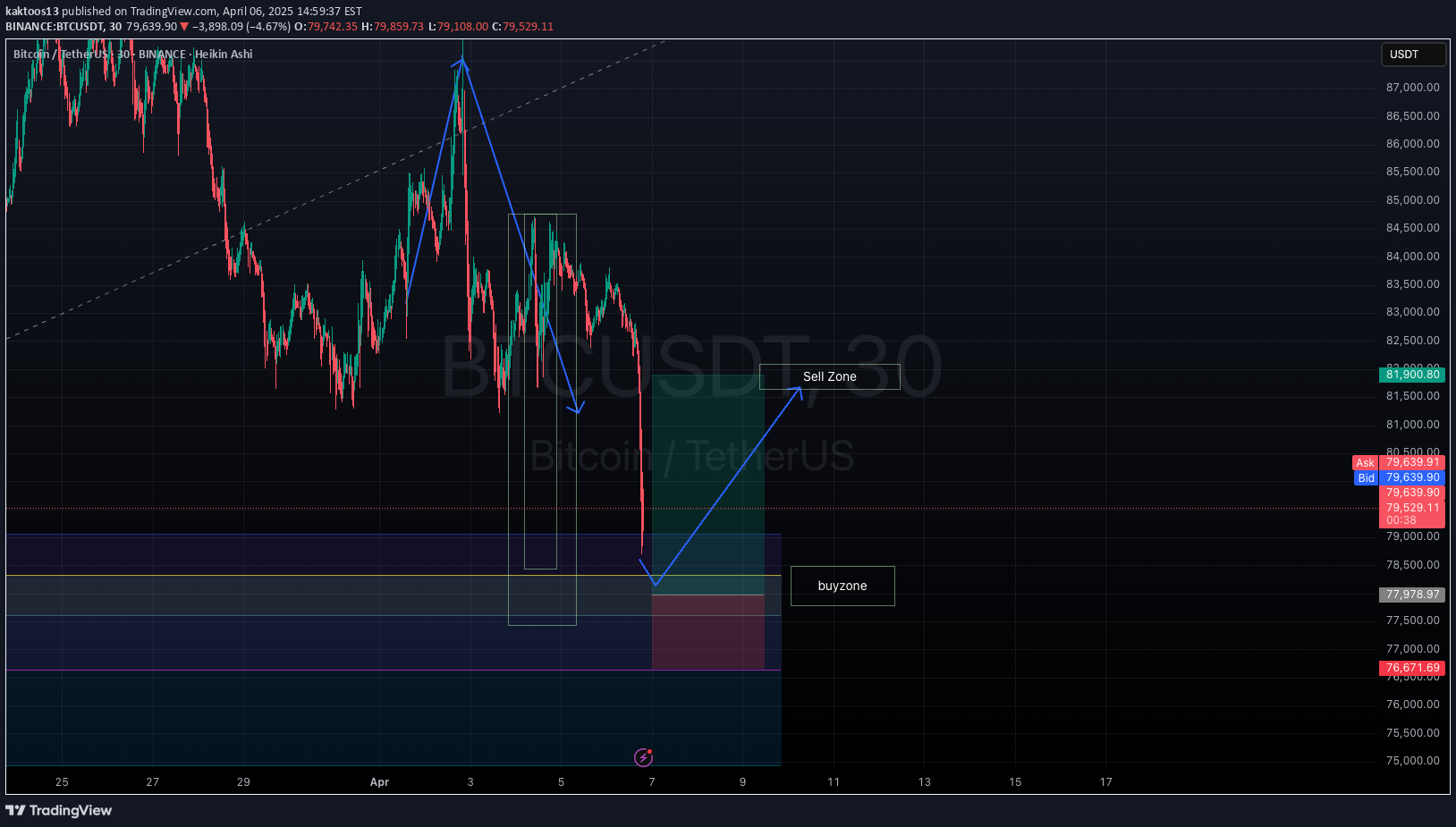Click the chart title Bitcoin / TetherUS legend
Viewport: 1456px width, 827px height.
coord(133,54)
